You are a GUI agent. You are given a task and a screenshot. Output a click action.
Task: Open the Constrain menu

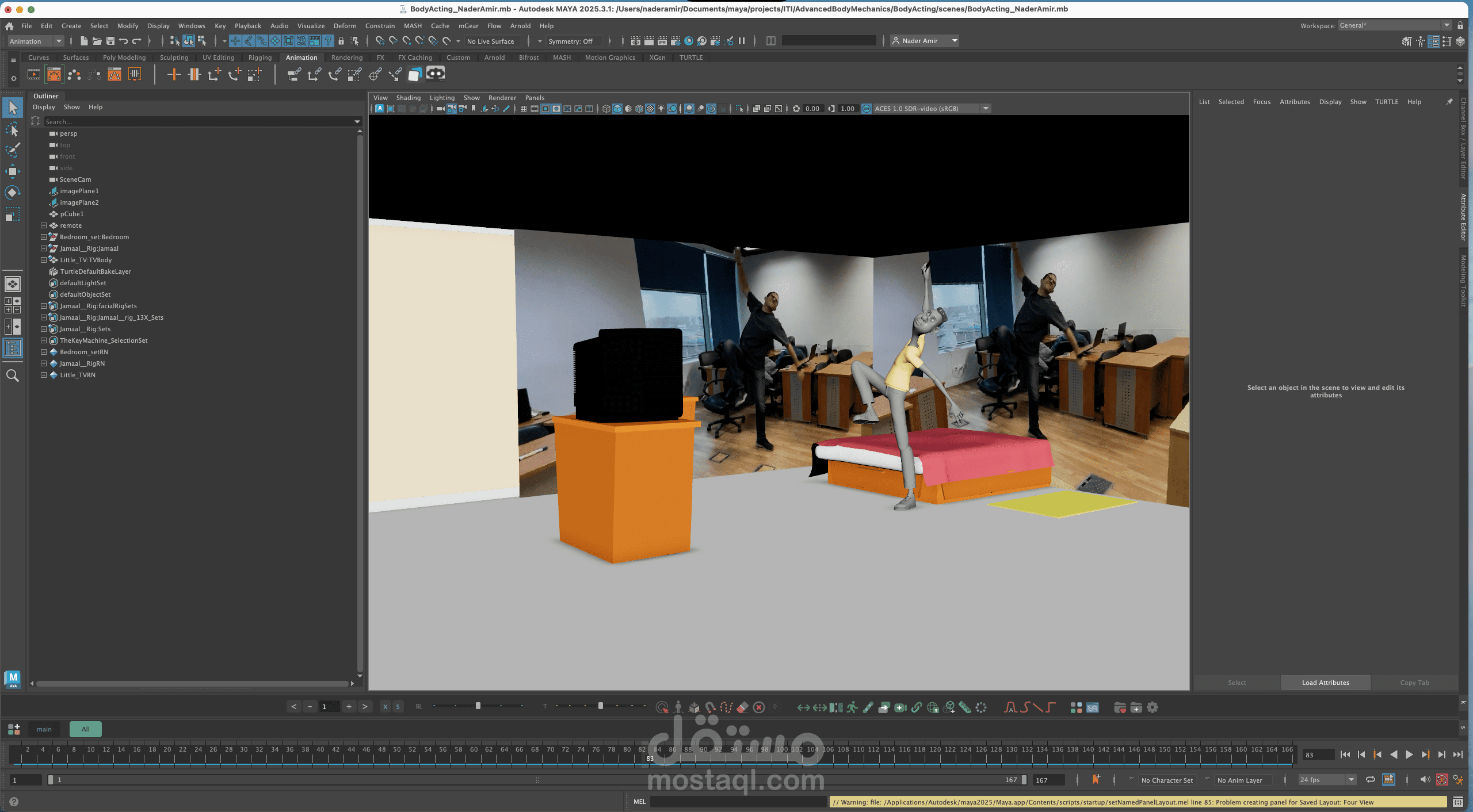380,26
